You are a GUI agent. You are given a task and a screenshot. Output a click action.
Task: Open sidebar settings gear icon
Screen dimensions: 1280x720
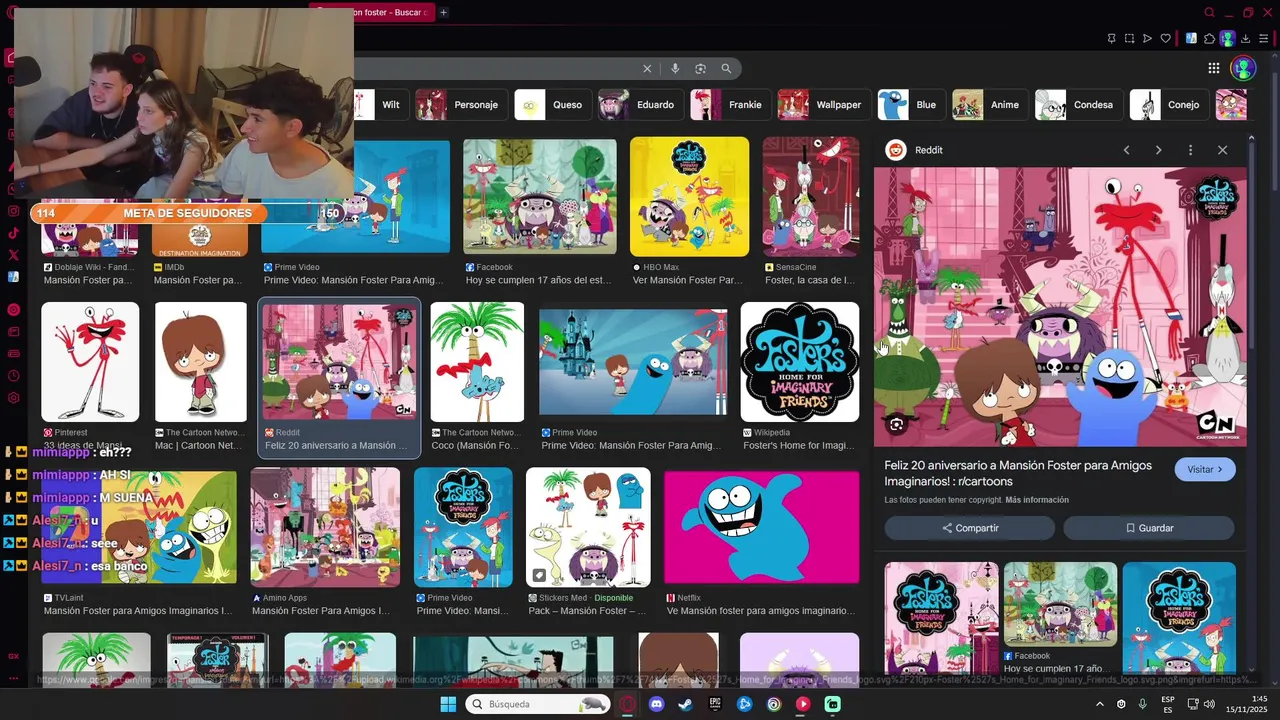click(14, 398)
